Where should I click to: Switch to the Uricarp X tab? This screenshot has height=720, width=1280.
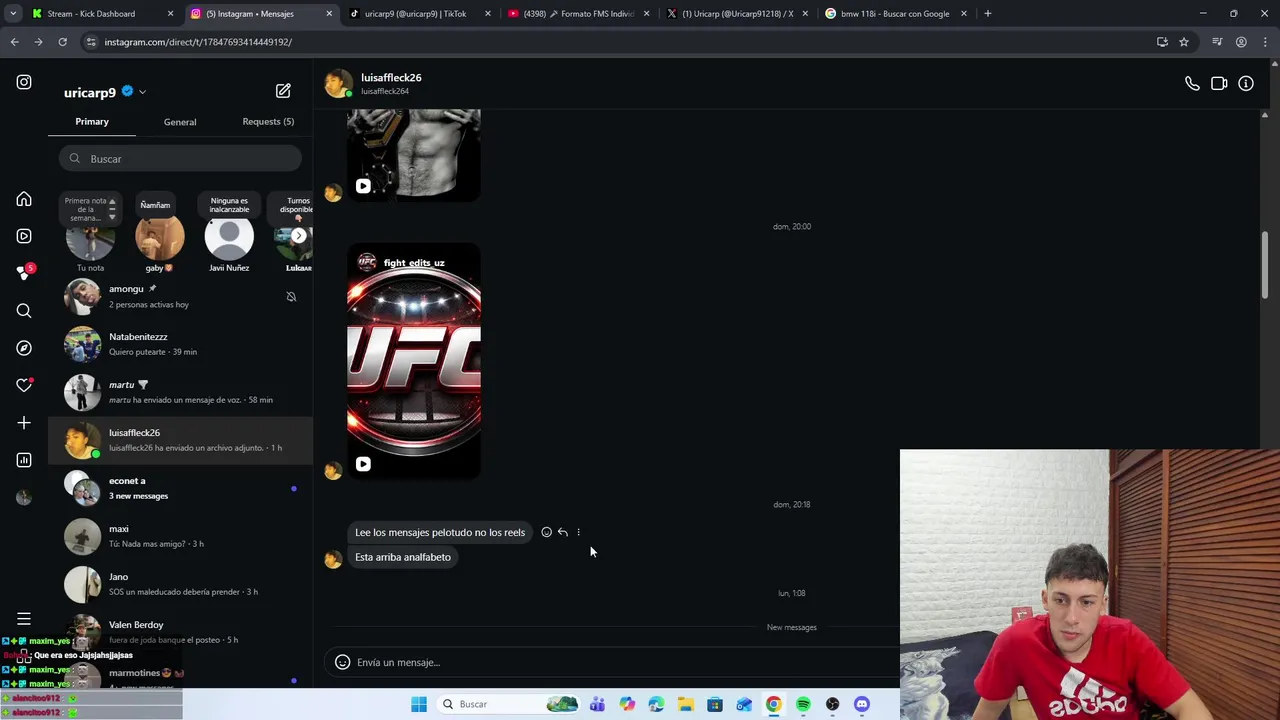[736, 14]
